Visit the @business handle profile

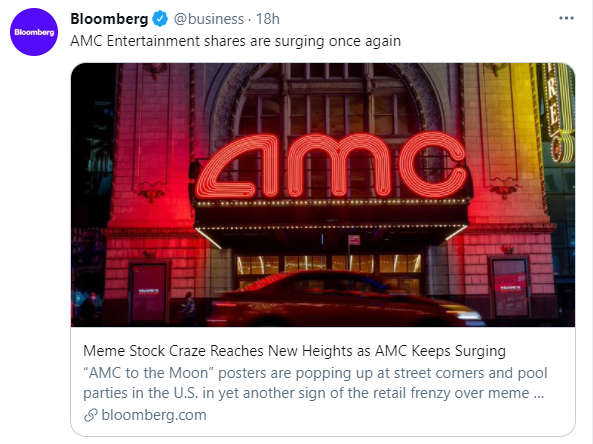208,19
